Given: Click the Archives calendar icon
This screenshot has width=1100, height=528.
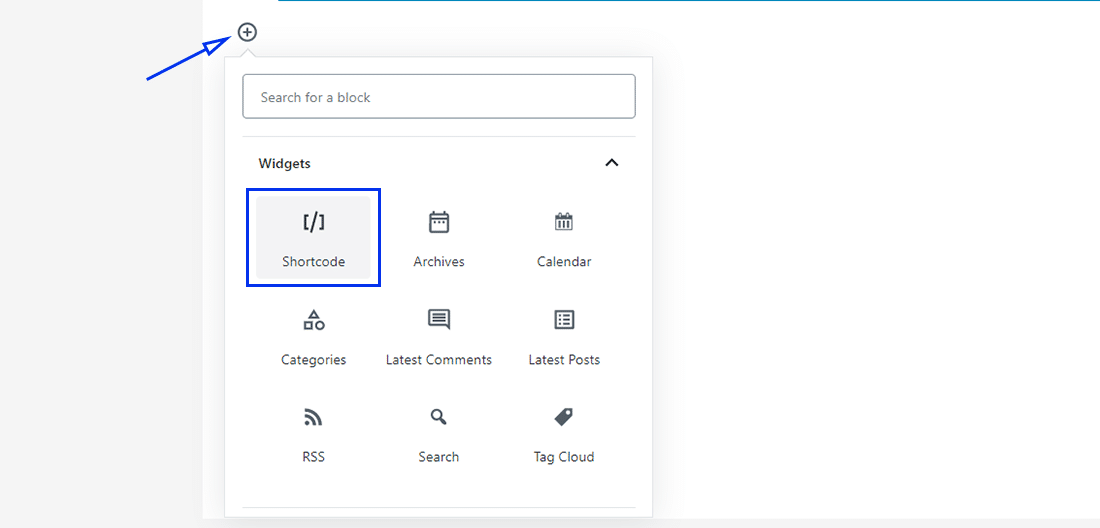Looking at the screenshot, I should (x=439, y=222).
